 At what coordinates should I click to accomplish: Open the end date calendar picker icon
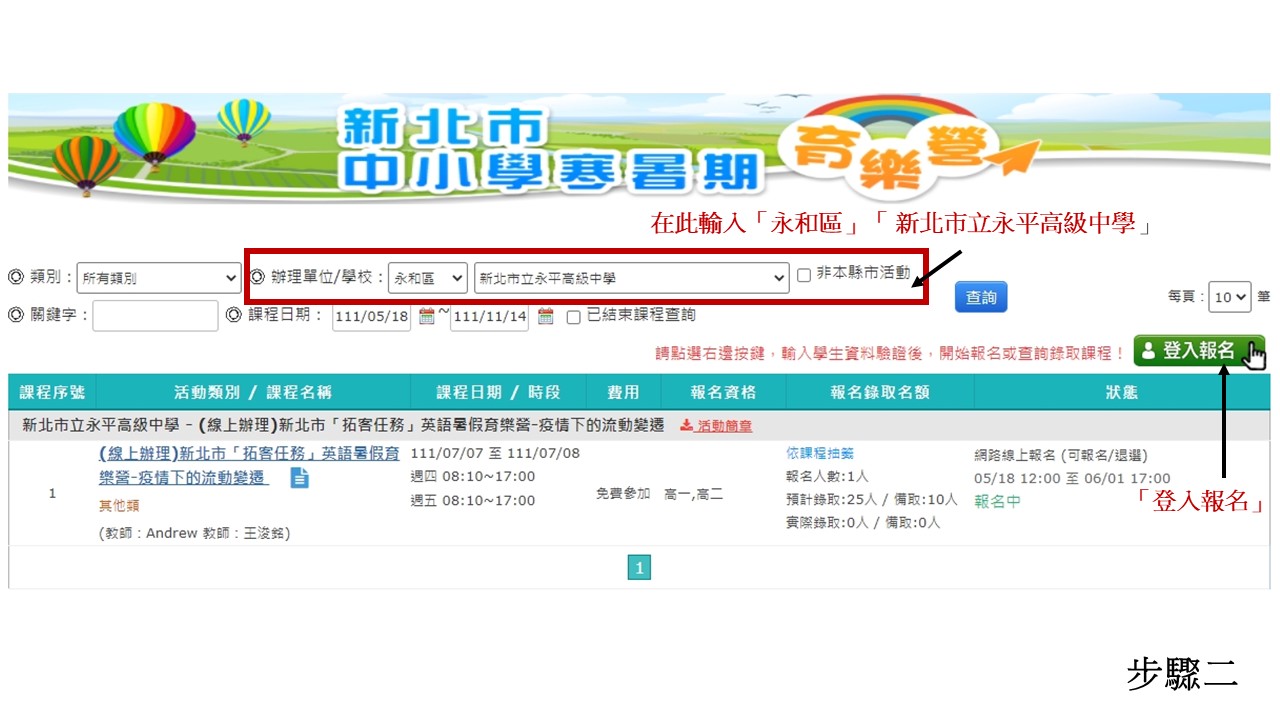click(545, 317)
